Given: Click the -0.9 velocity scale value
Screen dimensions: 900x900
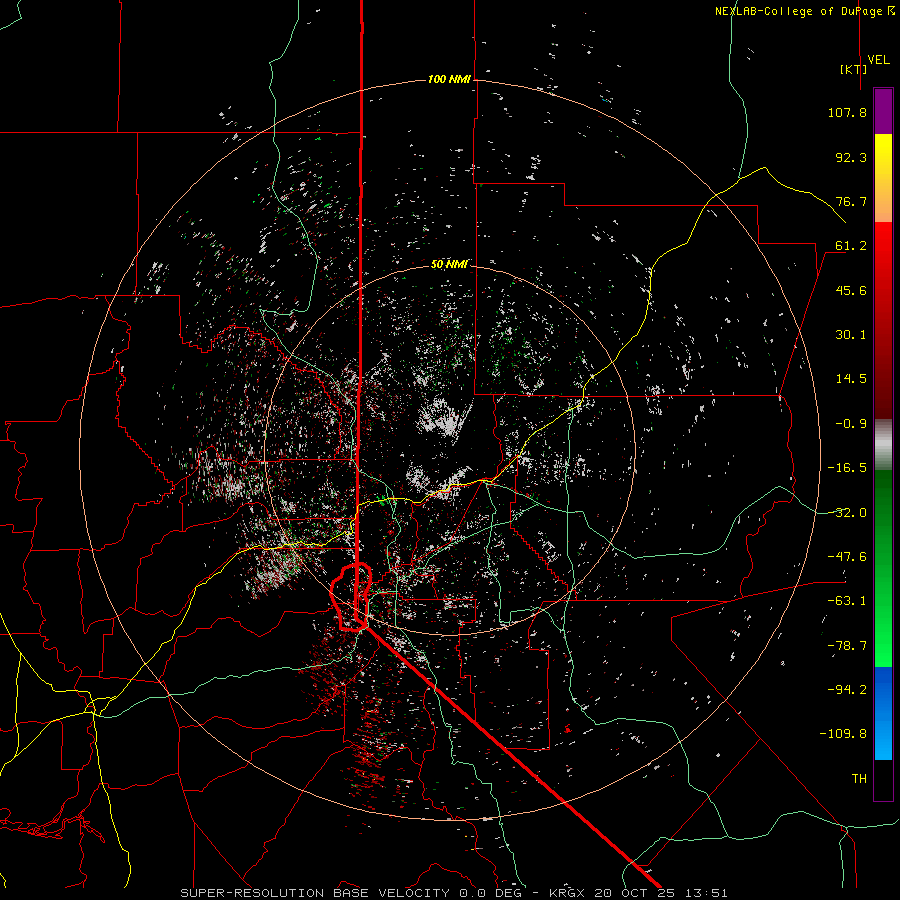Looking at the screenshot, I should click(x=851, y=424).
